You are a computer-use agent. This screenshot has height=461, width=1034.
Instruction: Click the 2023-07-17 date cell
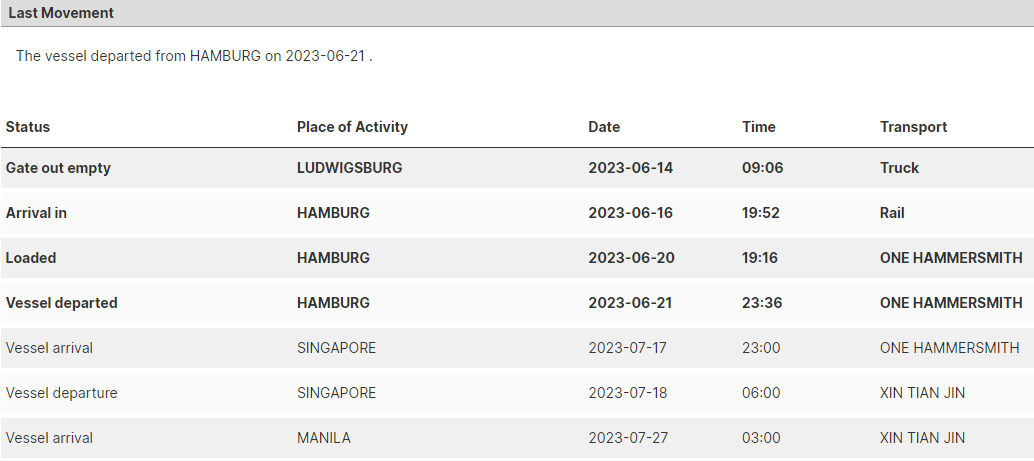tap(627, 348)
